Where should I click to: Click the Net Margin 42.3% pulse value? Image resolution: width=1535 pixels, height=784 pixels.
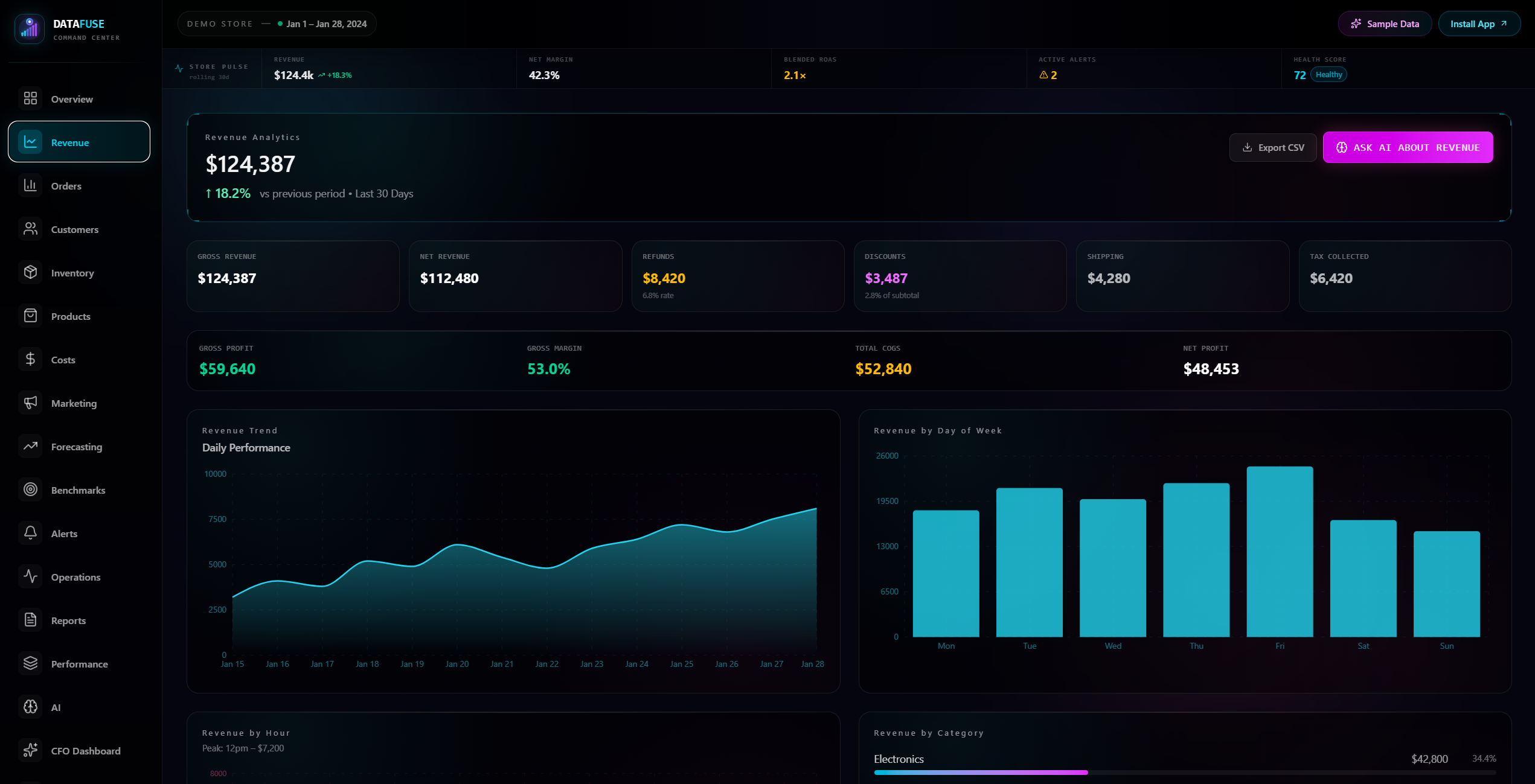click(544, 75)
